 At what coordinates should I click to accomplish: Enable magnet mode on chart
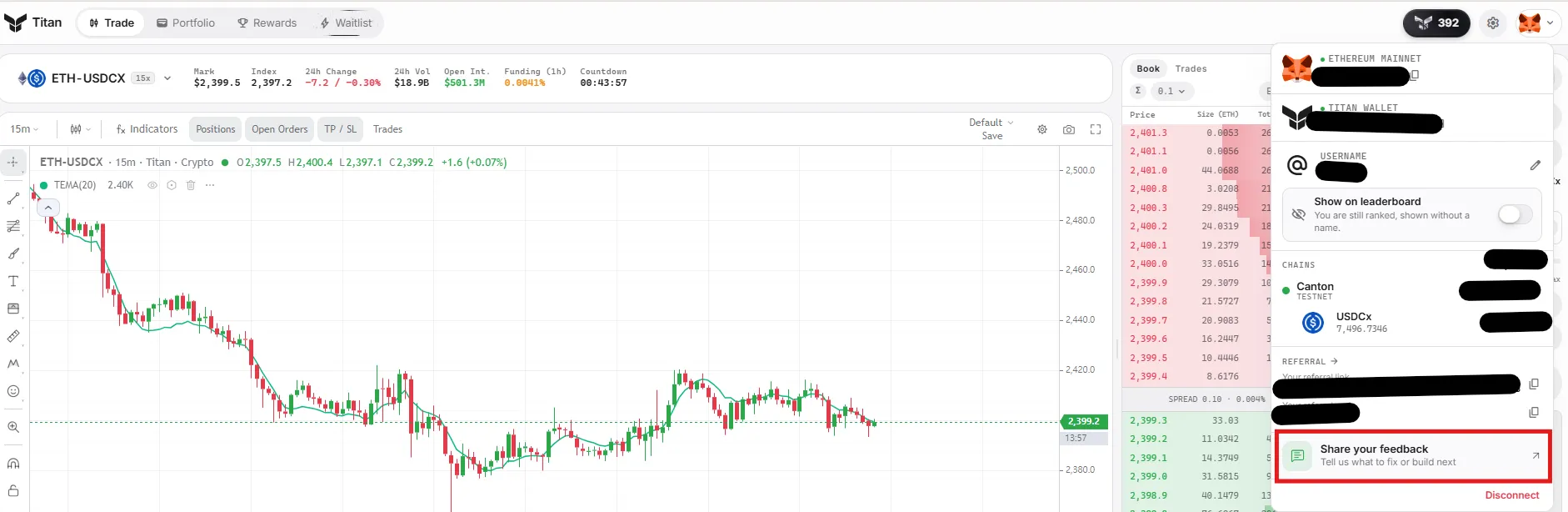click(13, 464)
